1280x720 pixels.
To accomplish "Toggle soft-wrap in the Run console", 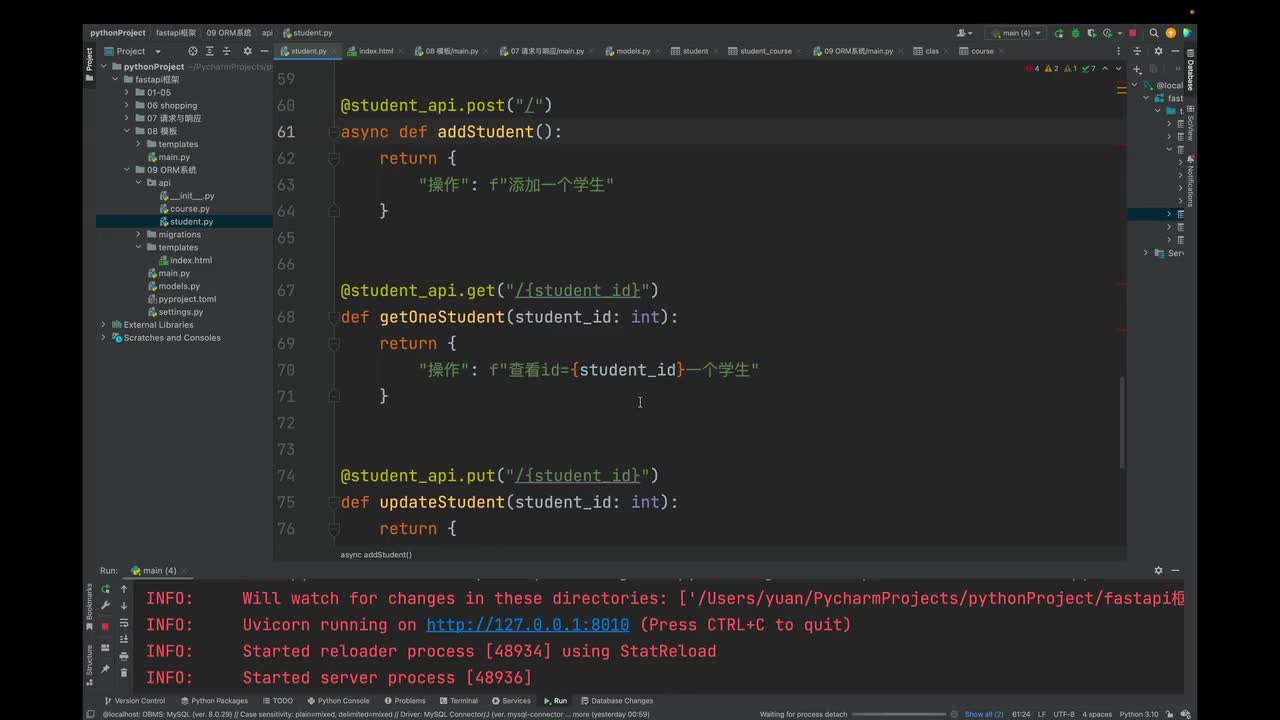I will pos(124,622).
